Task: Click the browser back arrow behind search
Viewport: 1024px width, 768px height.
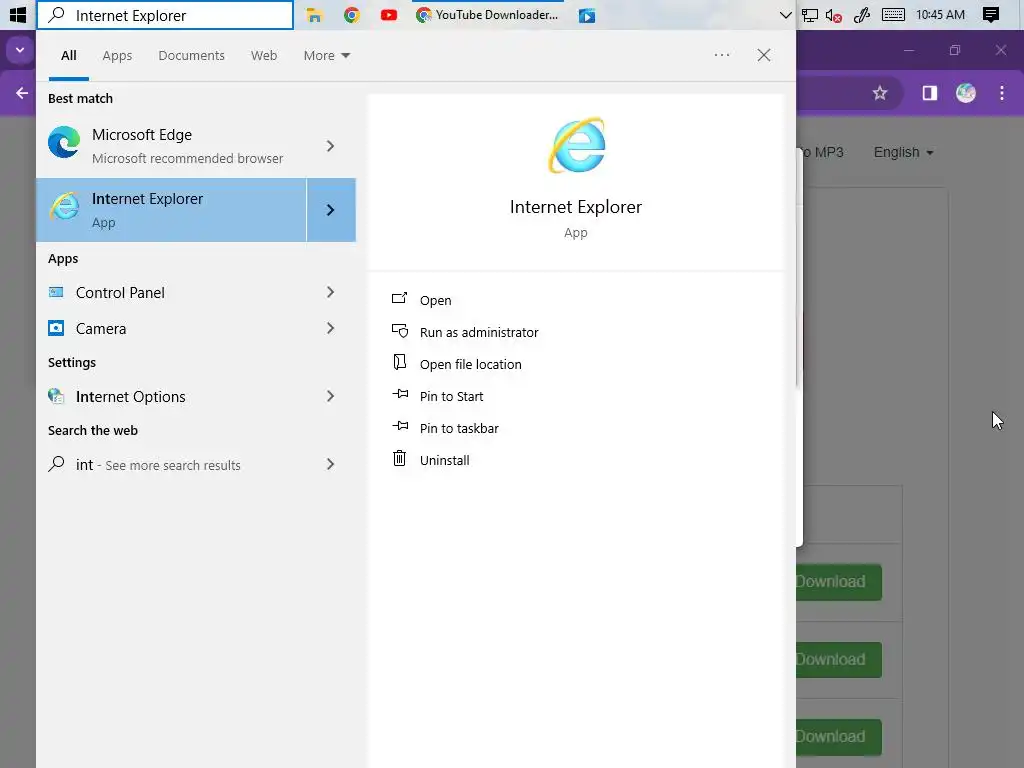Action: click(x=22, y=93)
